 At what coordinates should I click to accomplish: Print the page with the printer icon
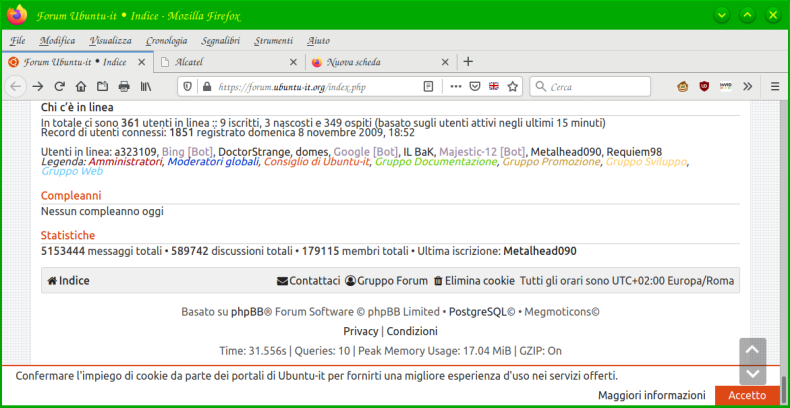(124, 87)
